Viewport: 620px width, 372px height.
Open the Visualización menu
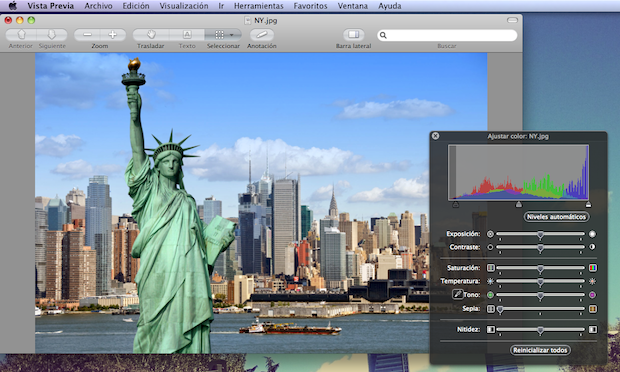point(184,6)
